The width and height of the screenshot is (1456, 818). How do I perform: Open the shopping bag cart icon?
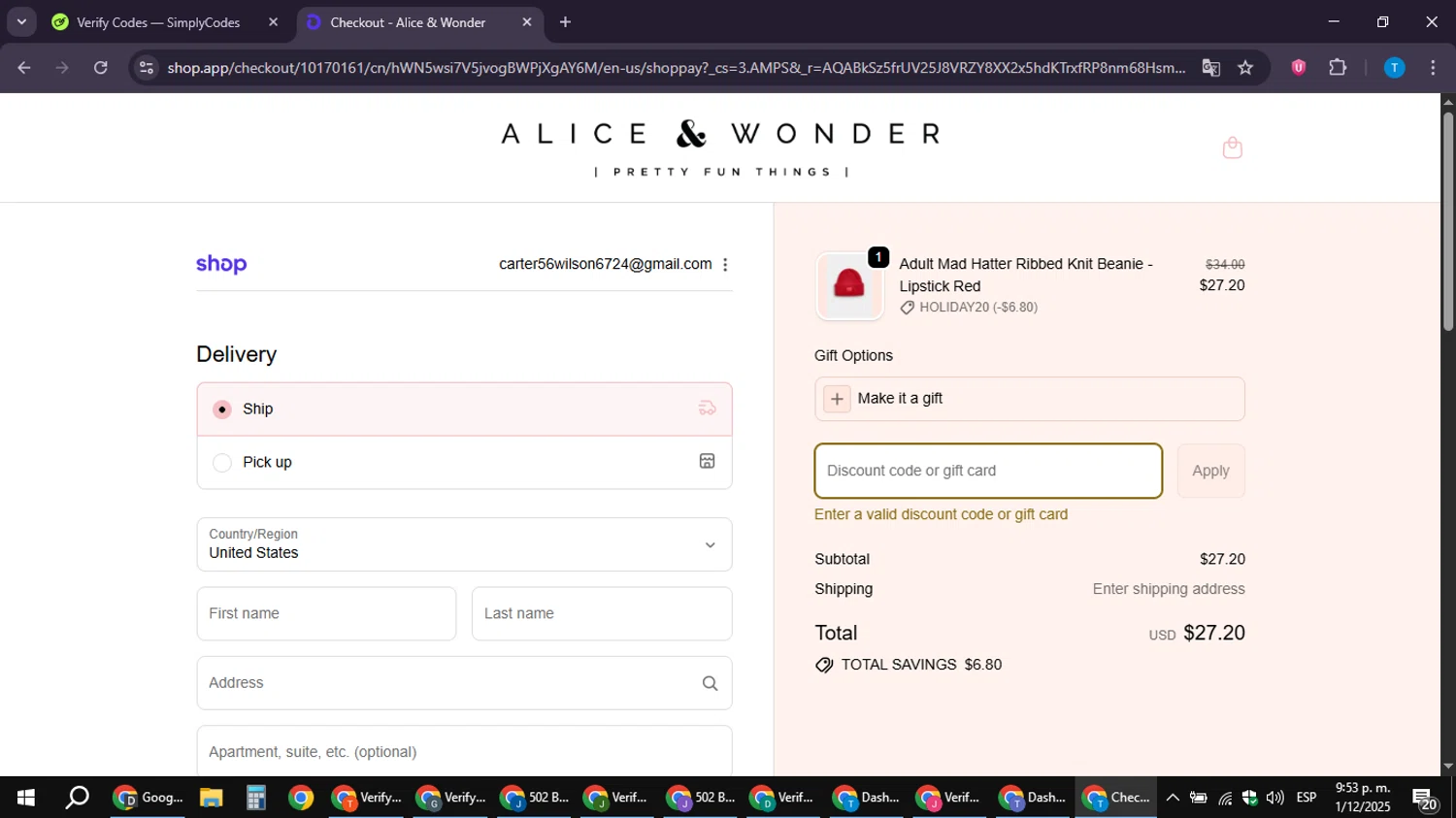pyautogui.click(x=1233, y=147)
